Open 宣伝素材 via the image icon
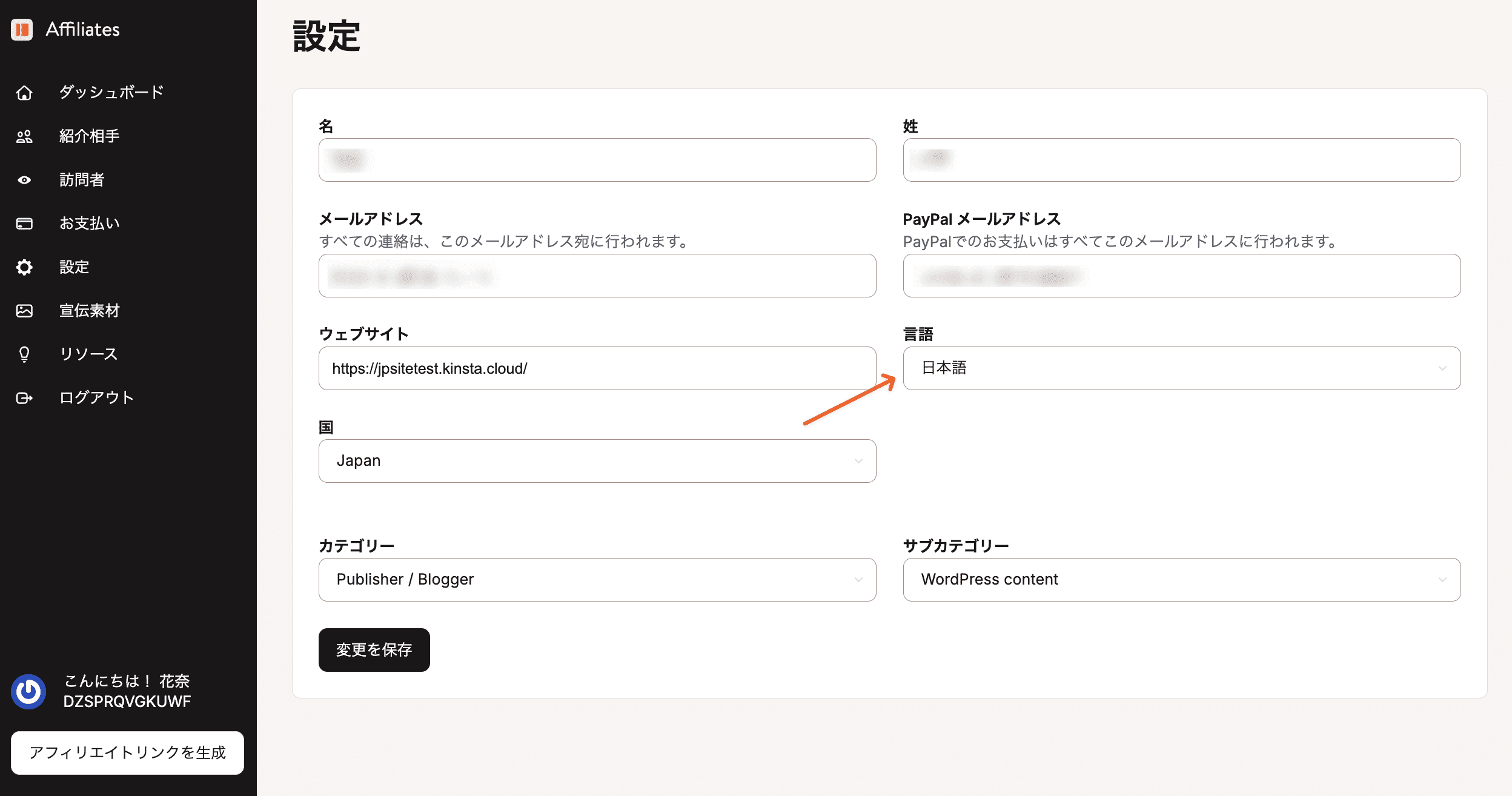The image size is (1512, 796). (24, 311)
